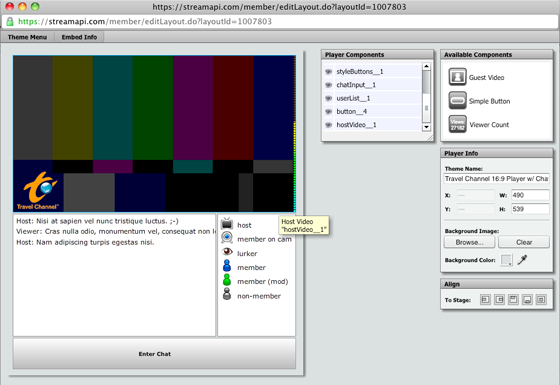Click the W width field
This screenshot has width=560, height=385.
[530, 195]
